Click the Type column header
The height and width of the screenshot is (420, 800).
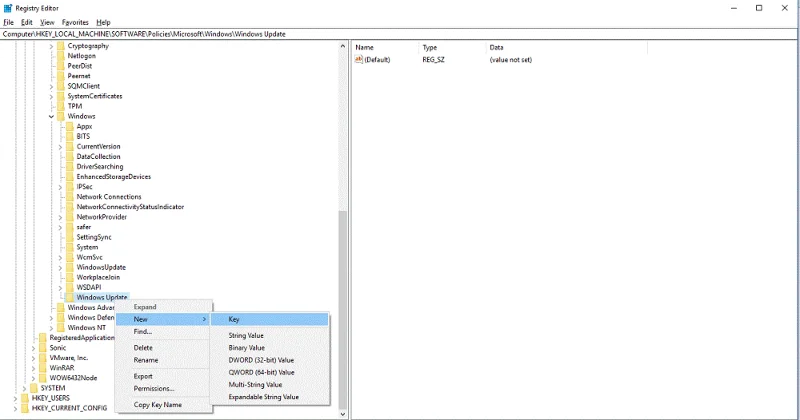452,47
